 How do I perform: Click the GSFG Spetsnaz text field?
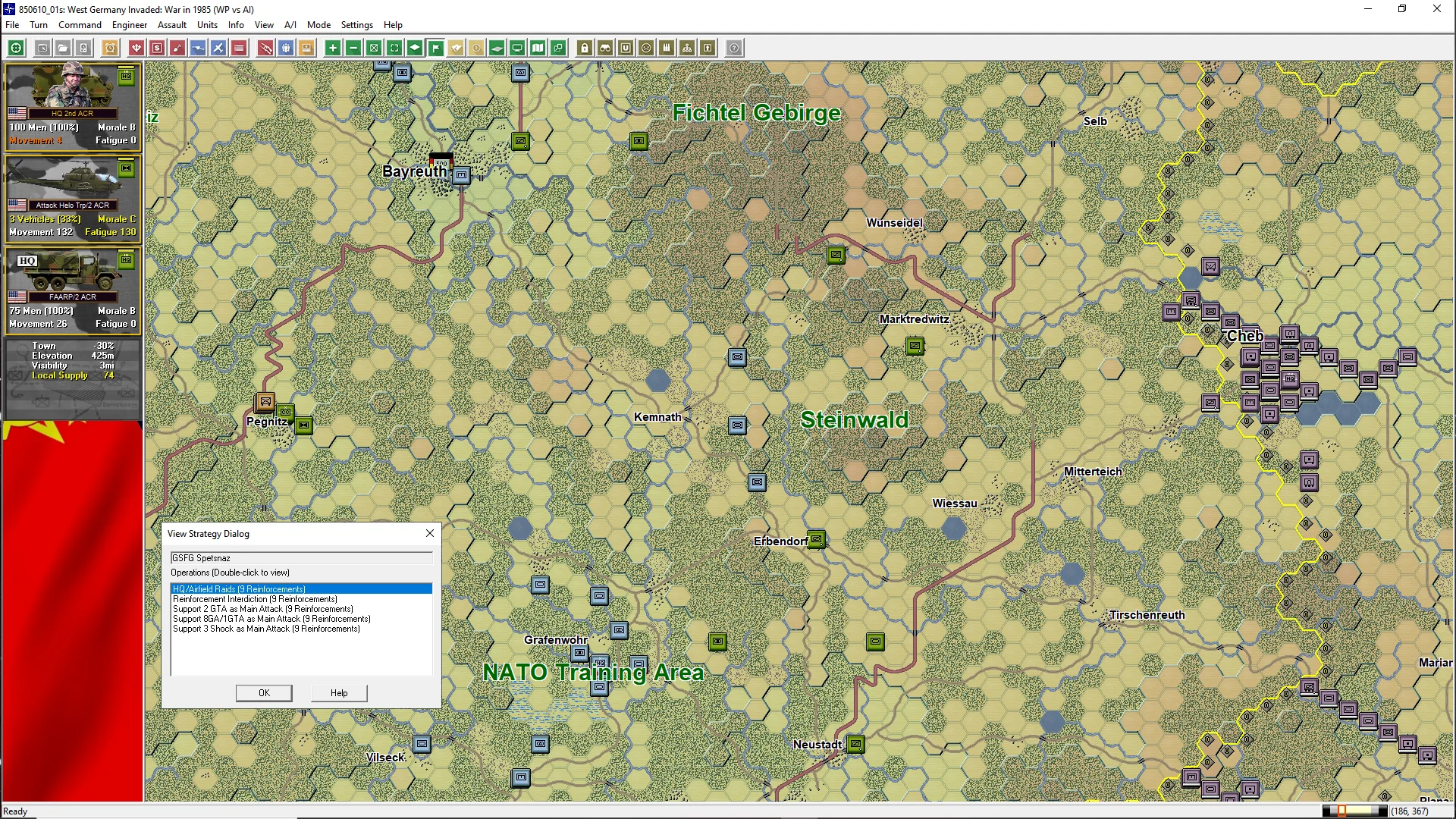coord(302,557)
